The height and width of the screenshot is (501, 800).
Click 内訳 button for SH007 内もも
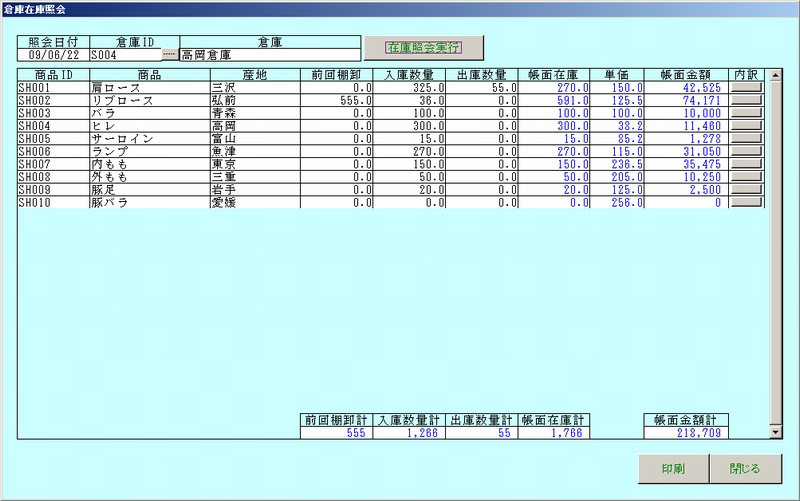pos(746,164)
